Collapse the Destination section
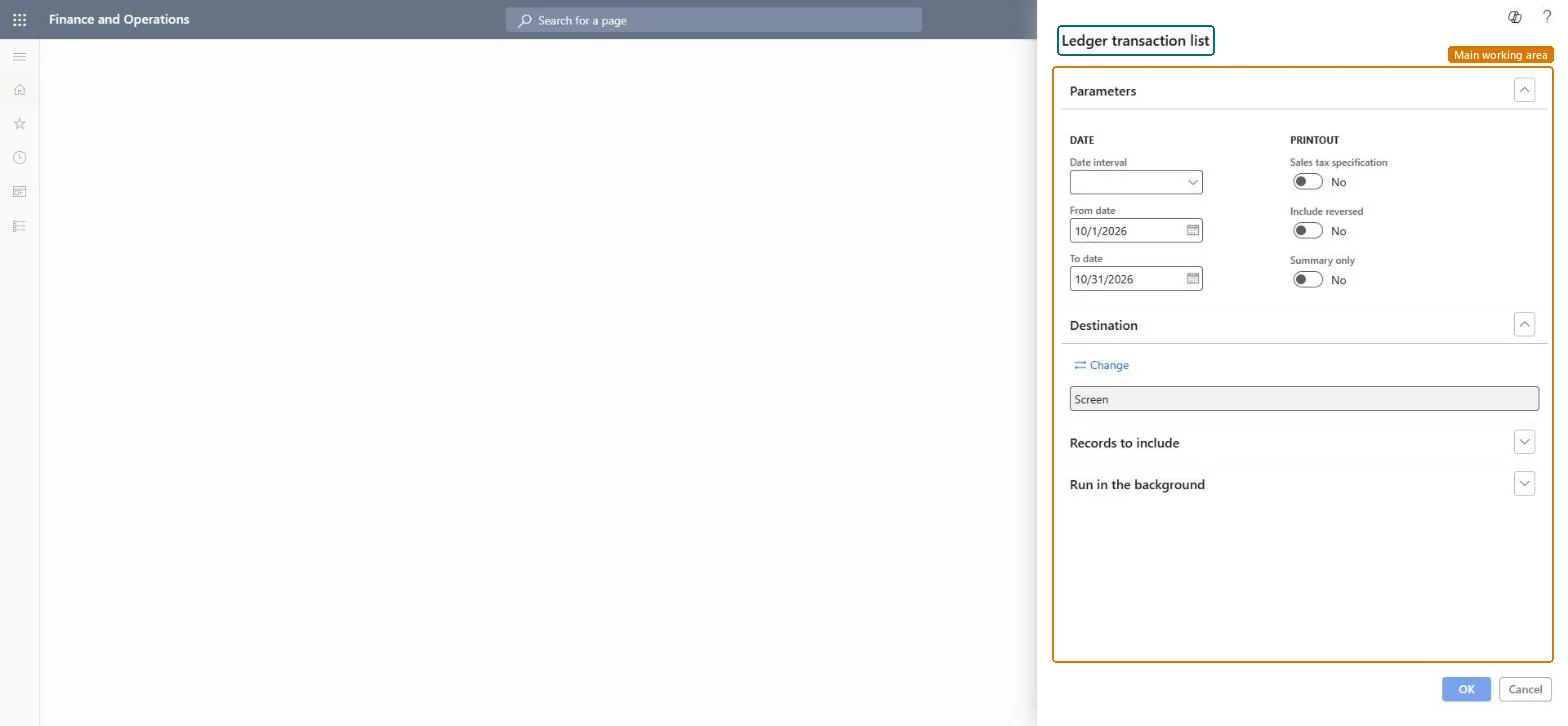 click(1525, 324)
